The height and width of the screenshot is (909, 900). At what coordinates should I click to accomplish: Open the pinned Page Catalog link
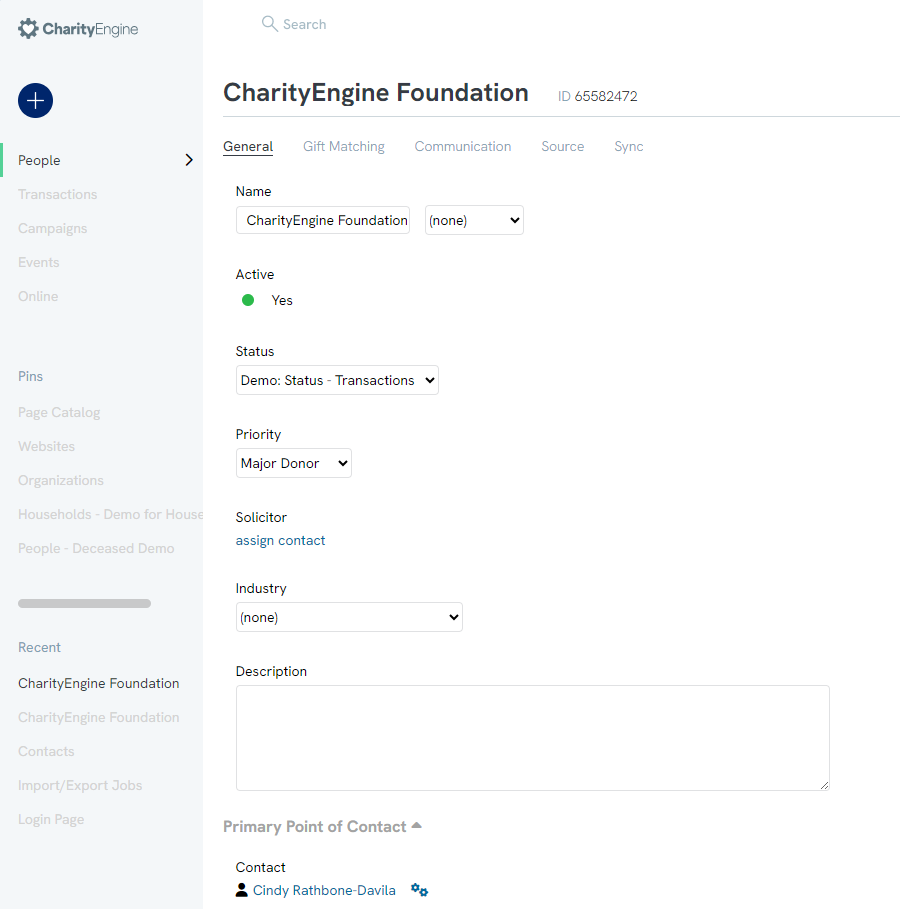click(x=59, y=412)
